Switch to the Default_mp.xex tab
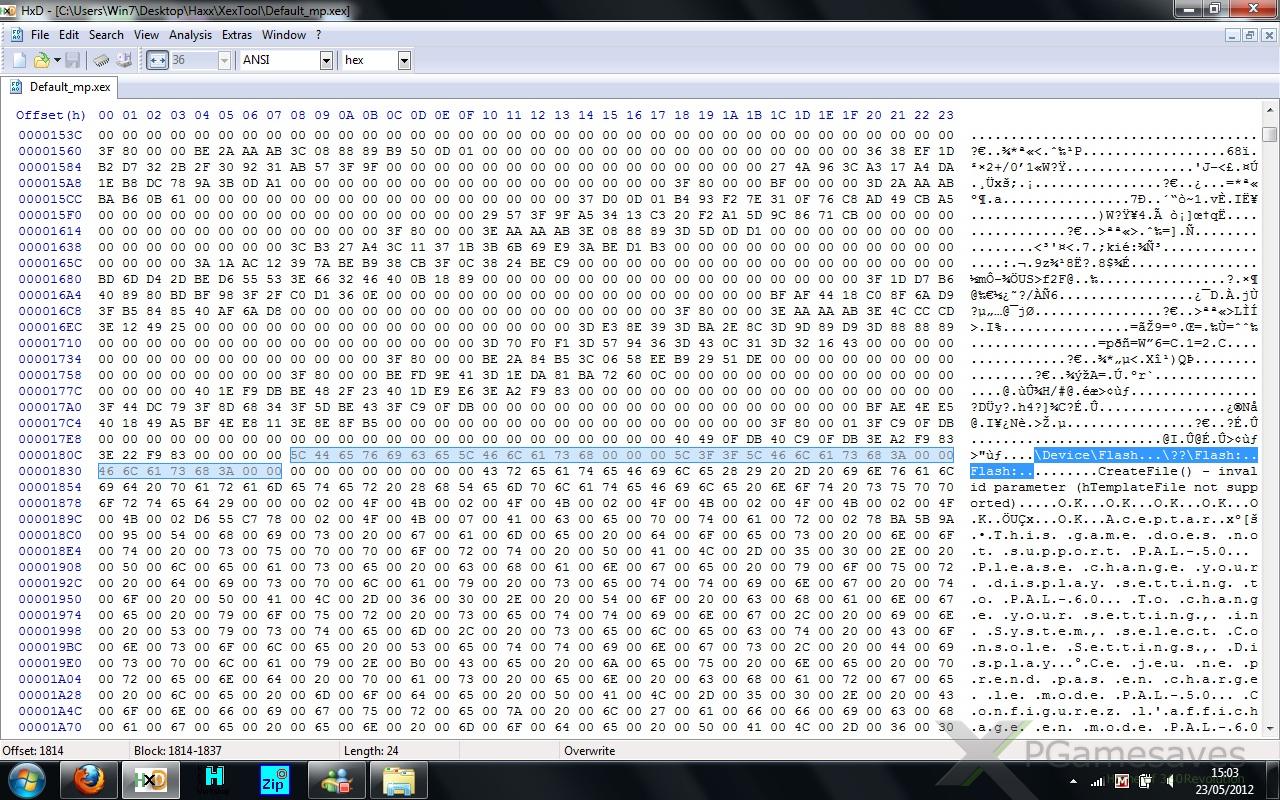1280x800 pixels. [60, 87]
